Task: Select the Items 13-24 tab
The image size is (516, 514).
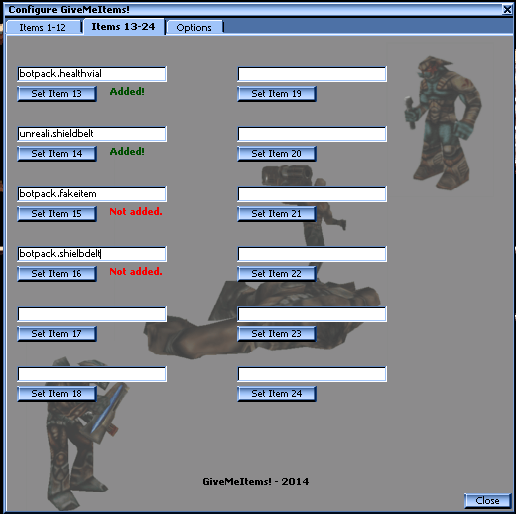Action: (124, 27)
